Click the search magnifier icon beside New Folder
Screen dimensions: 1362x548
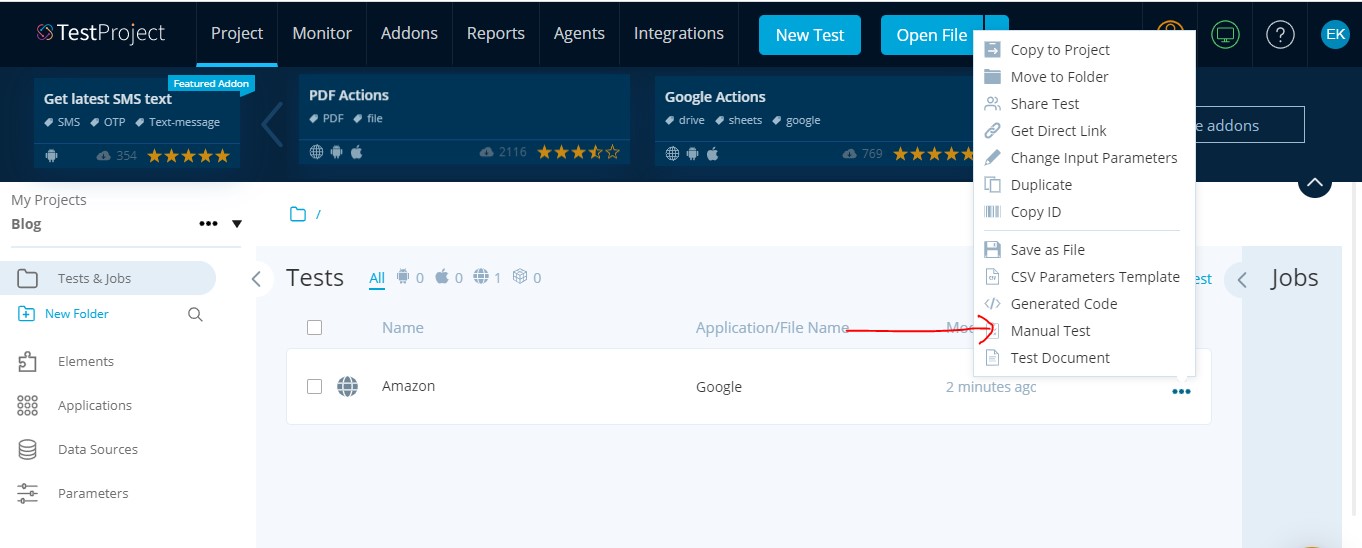coord(195,314)
